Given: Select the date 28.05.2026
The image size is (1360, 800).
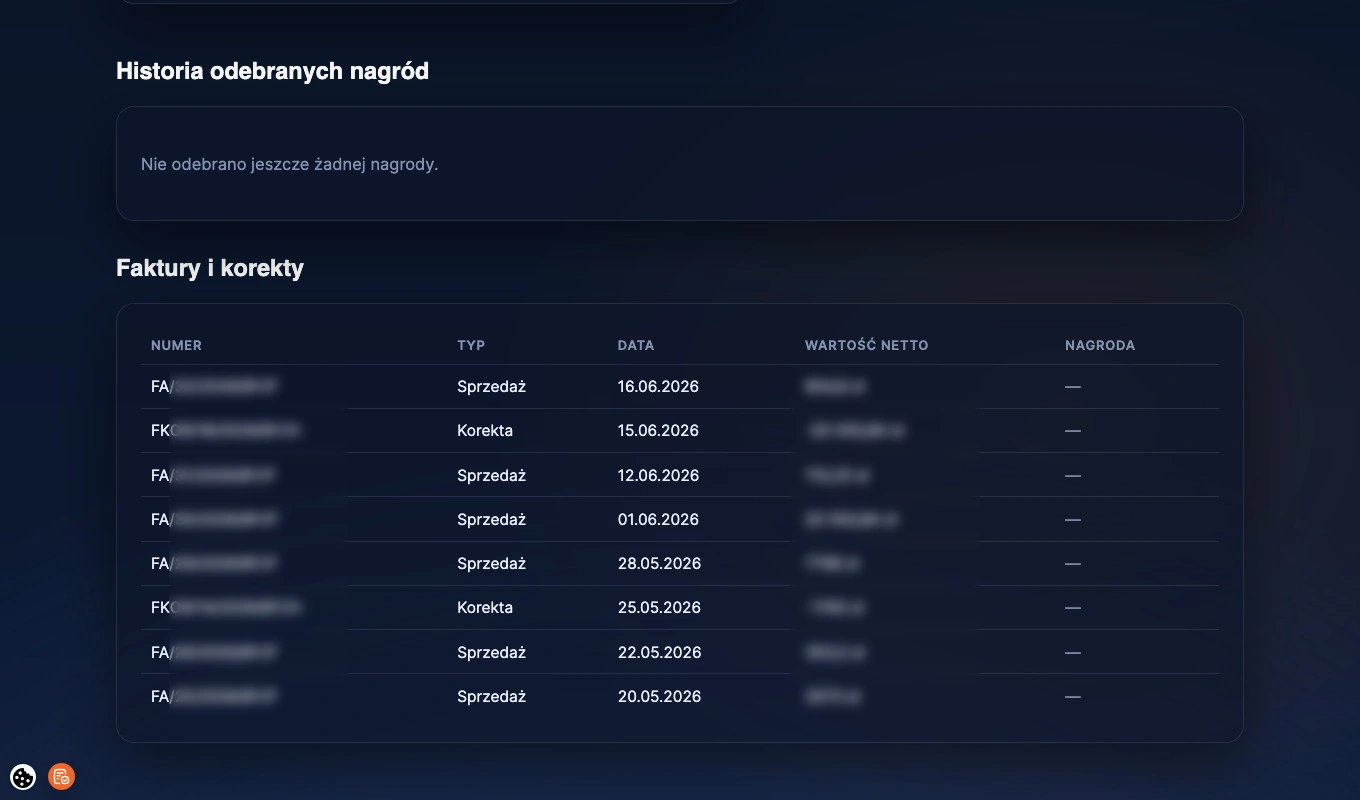Looking at the screenshot, I should coord(659,563).
